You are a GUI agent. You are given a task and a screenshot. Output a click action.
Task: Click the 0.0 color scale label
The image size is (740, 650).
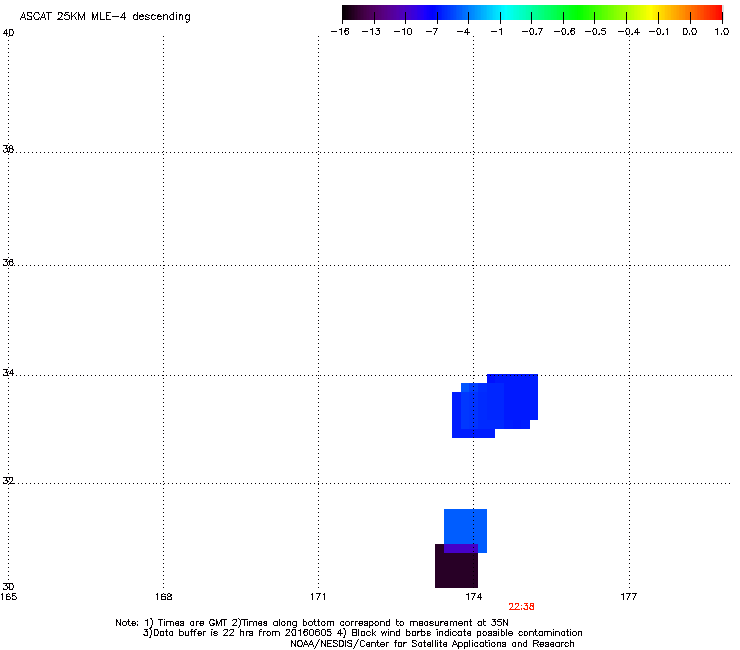690,32
